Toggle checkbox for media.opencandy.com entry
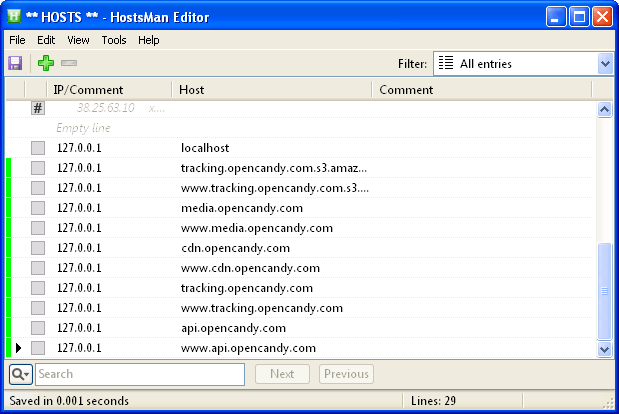The width and height of the screenshot is (619, 414). point(38,208)
